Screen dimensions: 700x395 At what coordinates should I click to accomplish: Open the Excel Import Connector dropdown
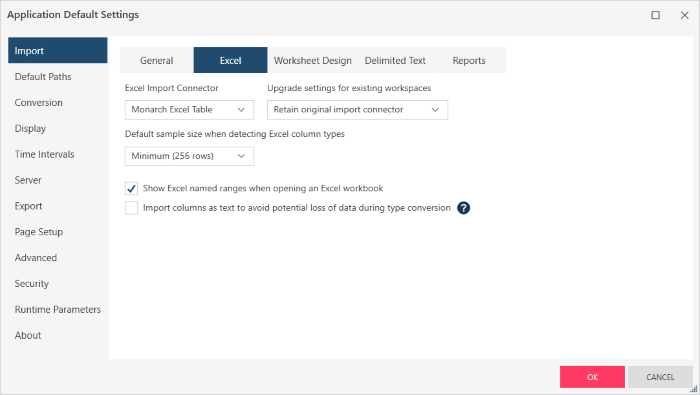pyautogui.click(x=189, y=110)
